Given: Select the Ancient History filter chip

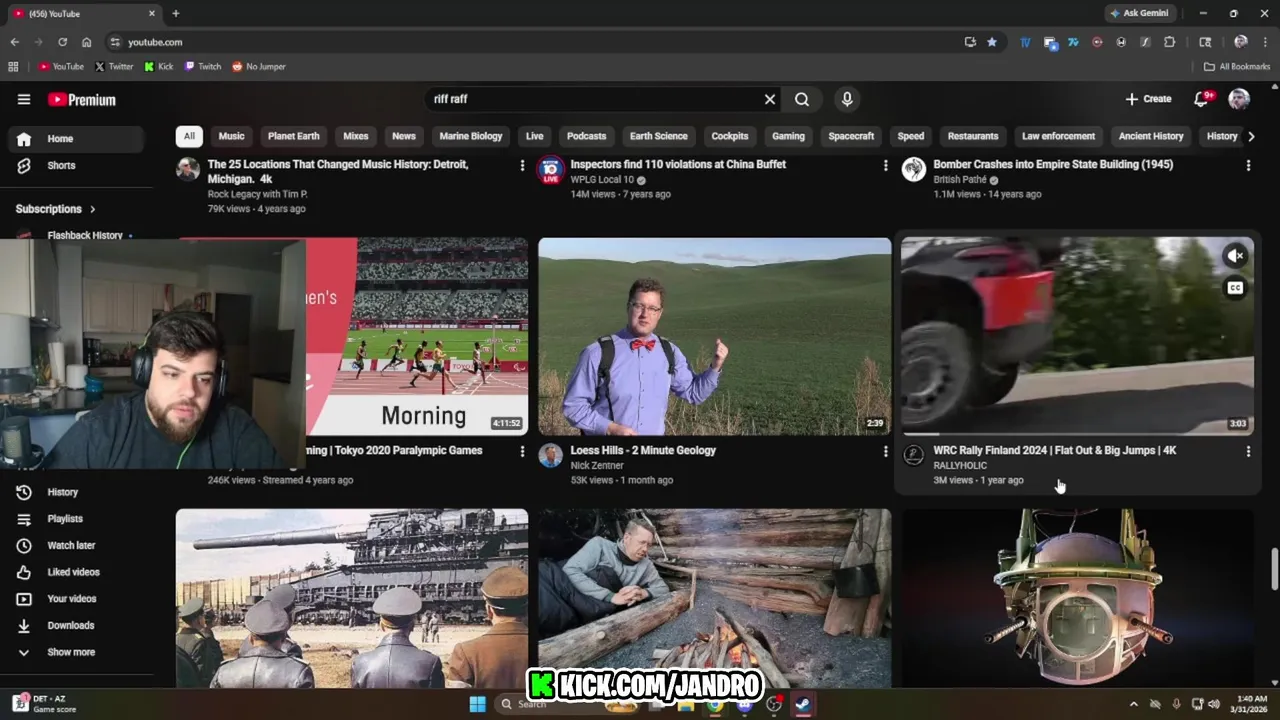Looking at the screenshot, I should (x=1151, y=136).
